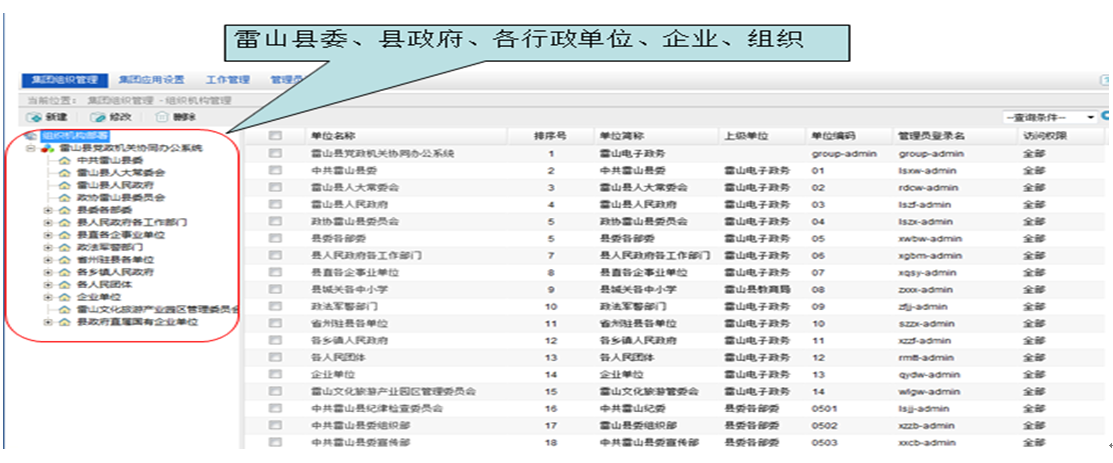This screenshot has height=463, width=1113.
Task: Open the 查询条件 dropdown
Action: pos(1048,117)
